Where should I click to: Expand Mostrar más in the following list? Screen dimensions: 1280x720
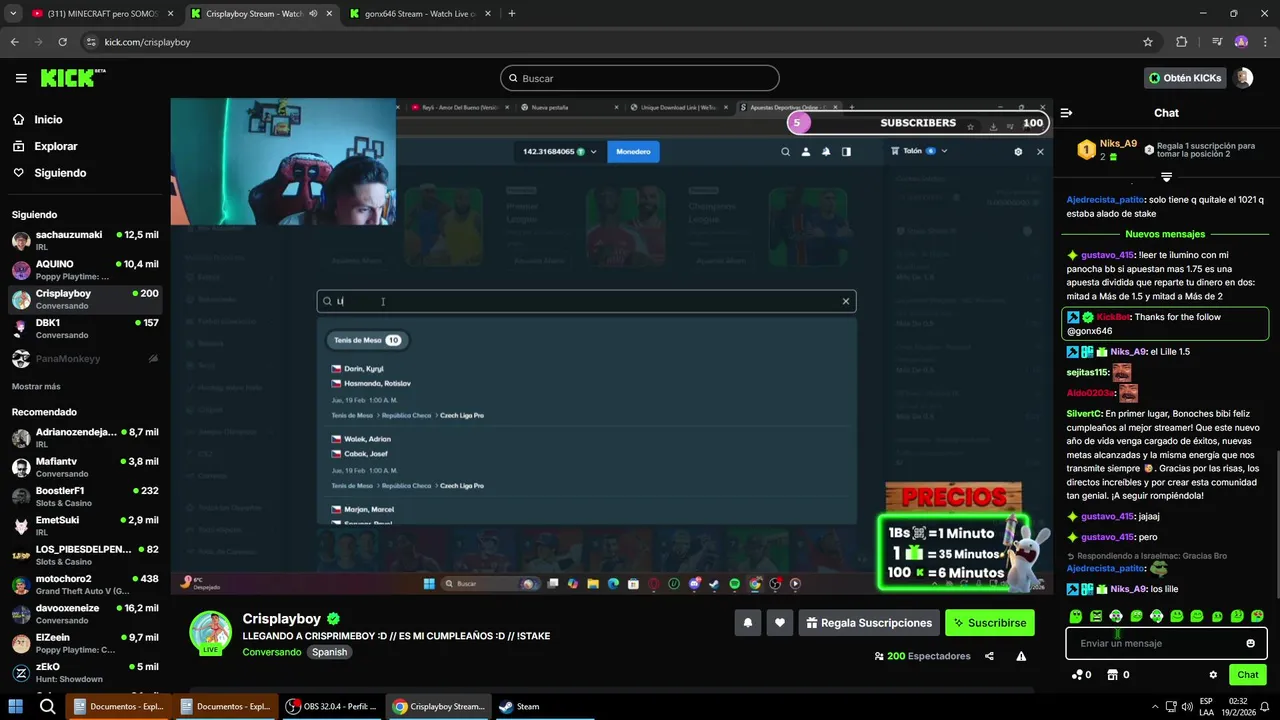click(x=36, y=387)
